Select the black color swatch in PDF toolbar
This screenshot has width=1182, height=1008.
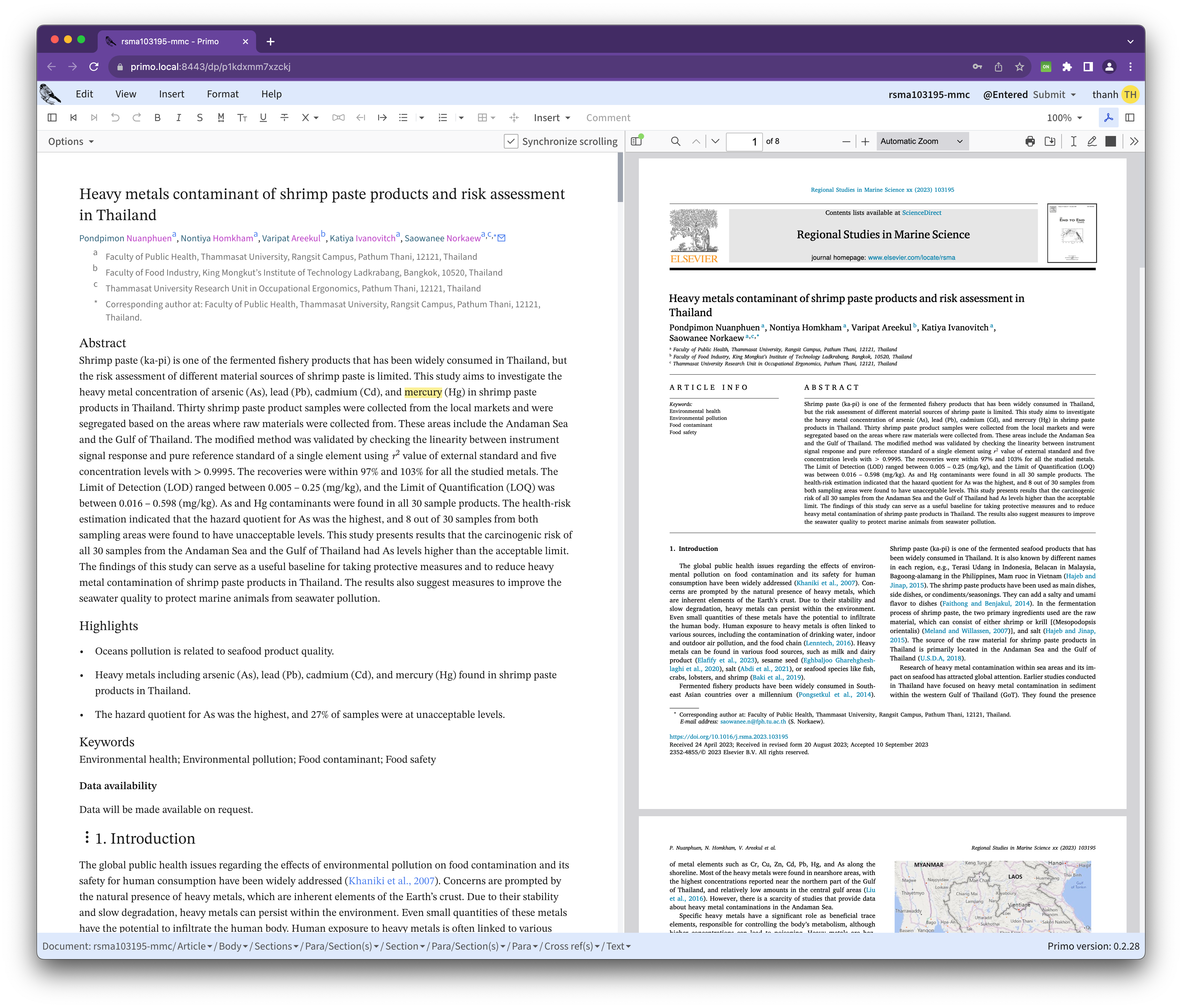(1110, 142)
